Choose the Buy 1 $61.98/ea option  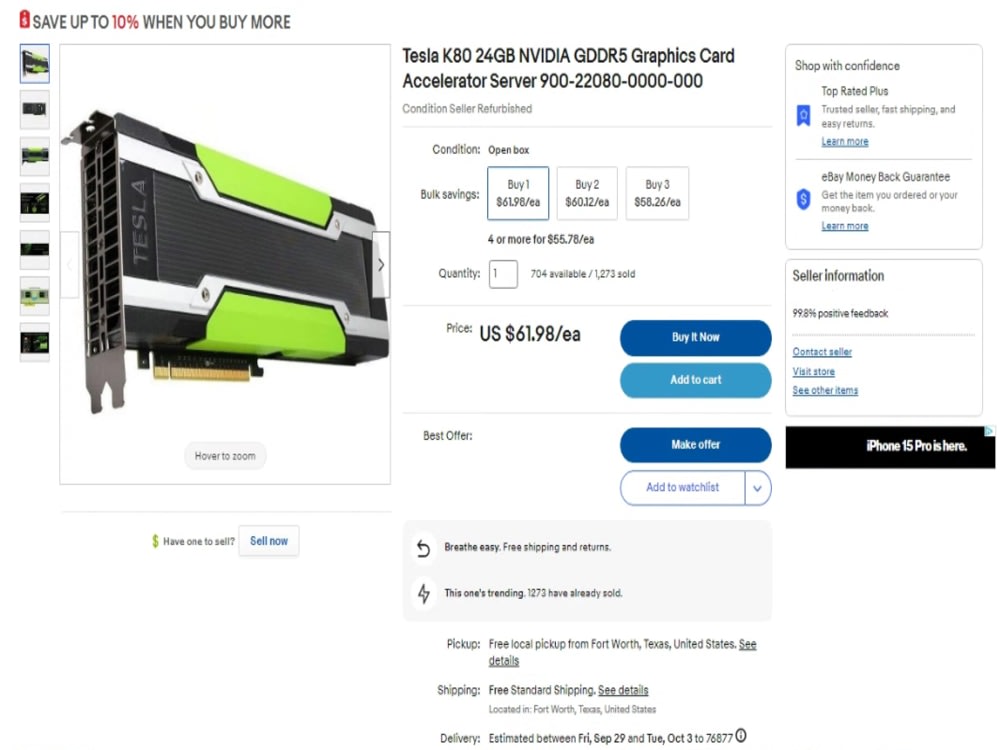point(518,193)
